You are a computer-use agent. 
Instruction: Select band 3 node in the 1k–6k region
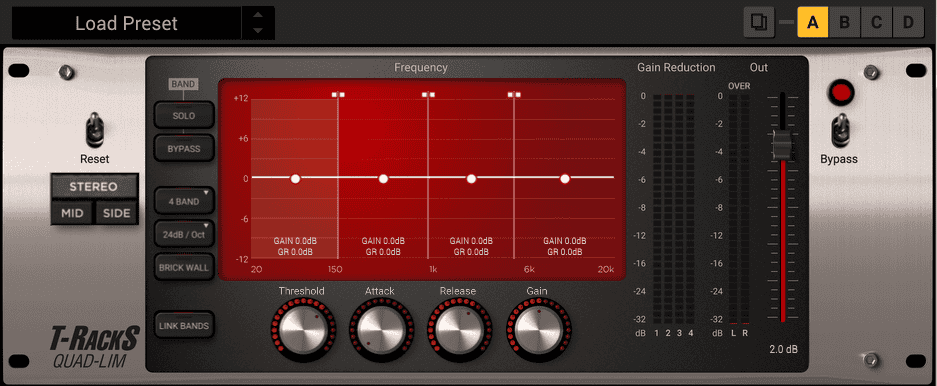471,178
